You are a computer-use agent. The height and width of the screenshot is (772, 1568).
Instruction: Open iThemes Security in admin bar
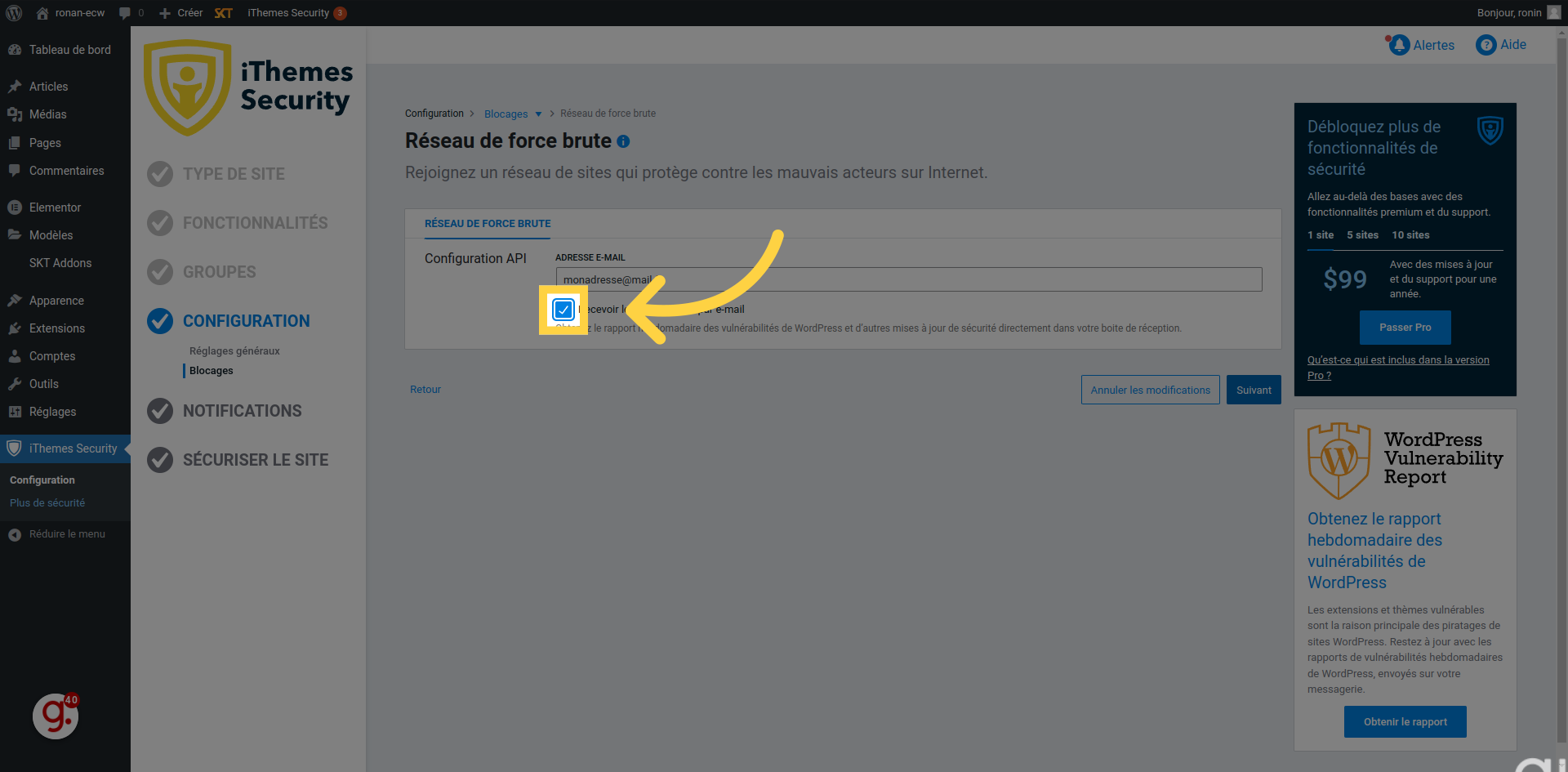(297, 13)
